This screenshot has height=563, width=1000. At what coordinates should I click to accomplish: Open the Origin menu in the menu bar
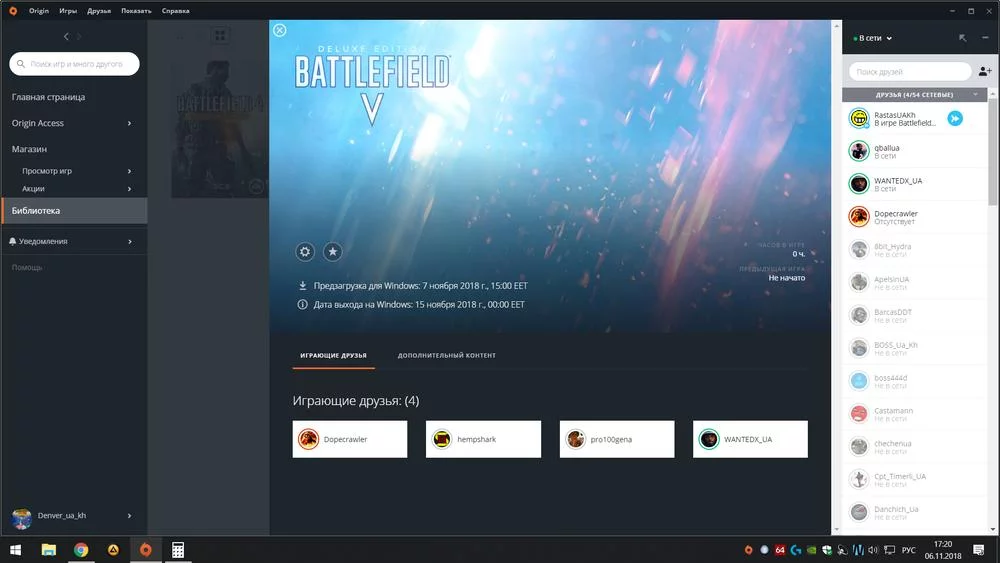pyautogui.click(x=39, y=11)
